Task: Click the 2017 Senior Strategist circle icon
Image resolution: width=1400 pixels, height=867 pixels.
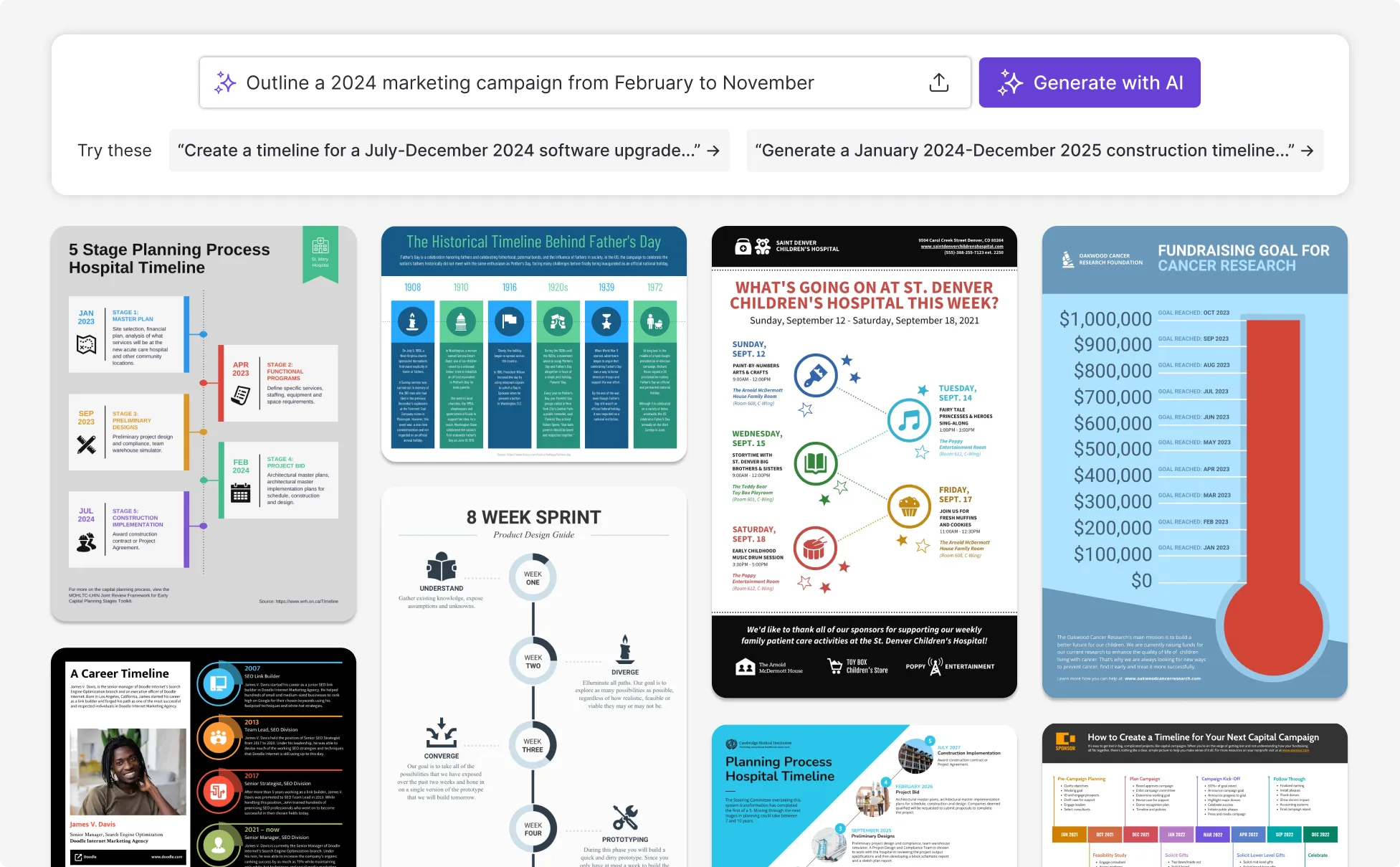Action: click(x=219, y=792)
